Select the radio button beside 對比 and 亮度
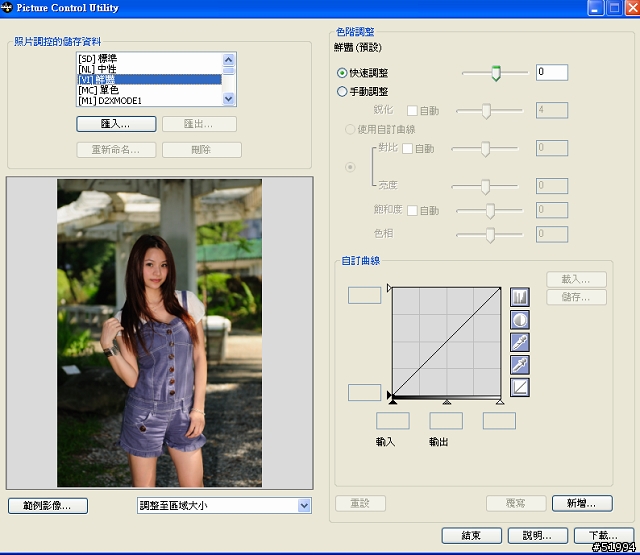This screenshot has width=640, height=555. tap(350, 167)
